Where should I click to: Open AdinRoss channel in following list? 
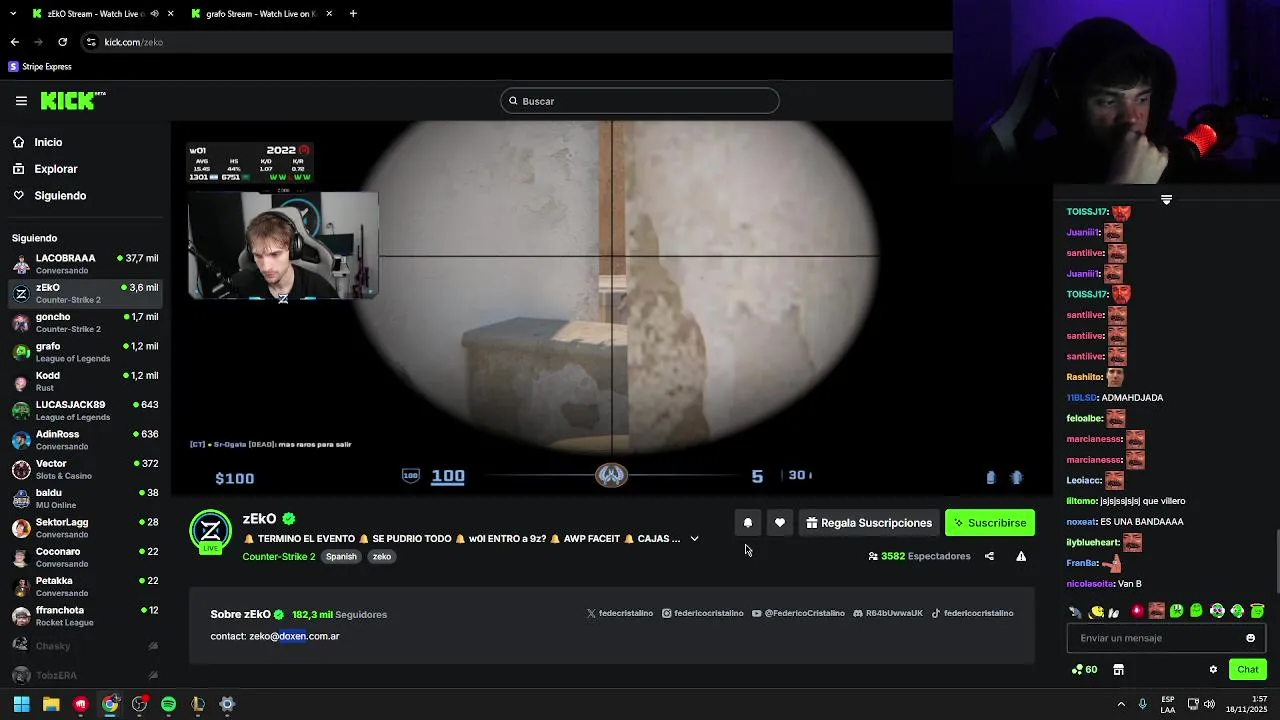(85, 440)
